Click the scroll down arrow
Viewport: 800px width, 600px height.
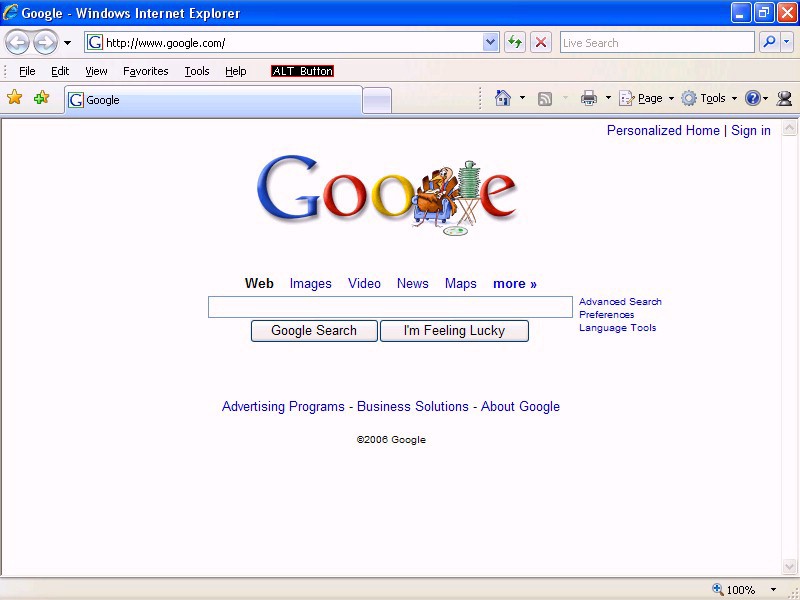click(x=789, y=566)
